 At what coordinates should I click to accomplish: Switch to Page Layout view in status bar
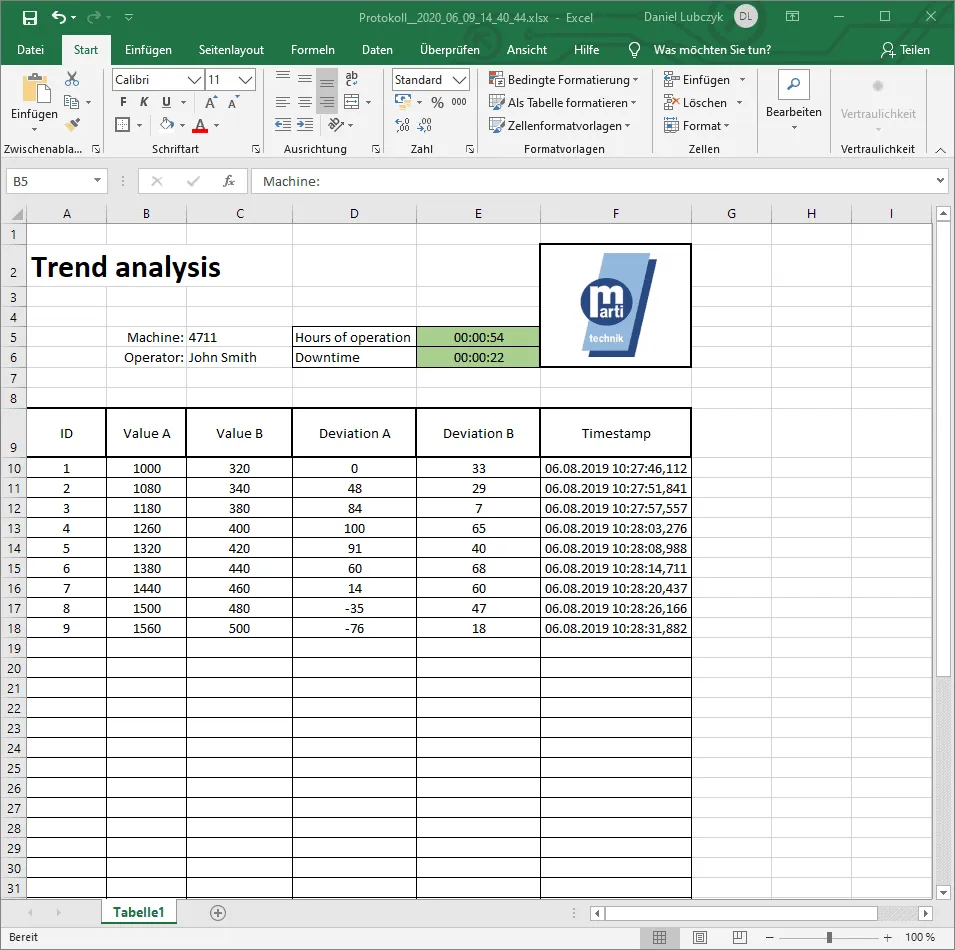(x=700, y=937)
